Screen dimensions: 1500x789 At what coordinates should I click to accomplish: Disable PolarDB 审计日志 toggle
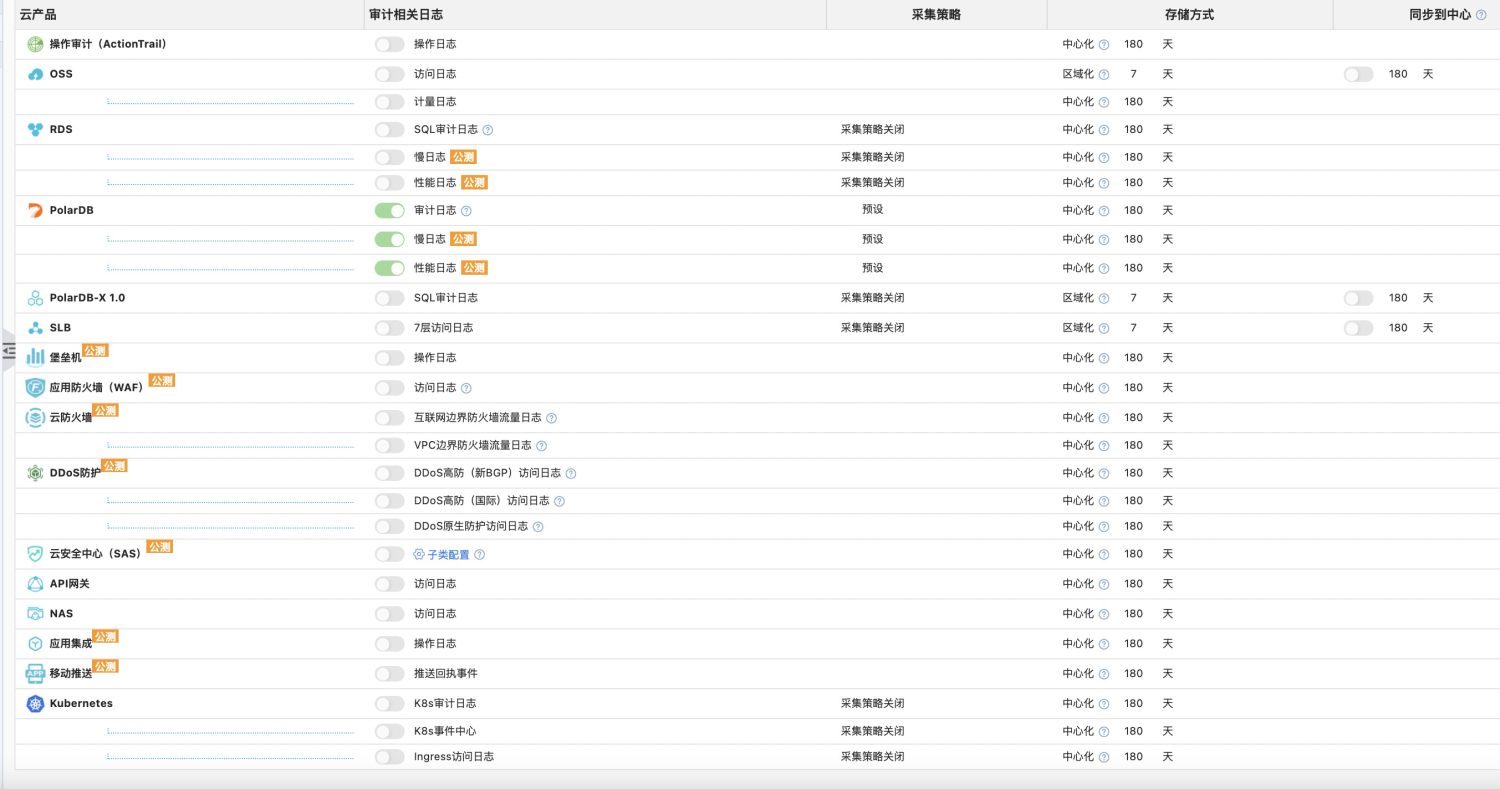[389, 210]
